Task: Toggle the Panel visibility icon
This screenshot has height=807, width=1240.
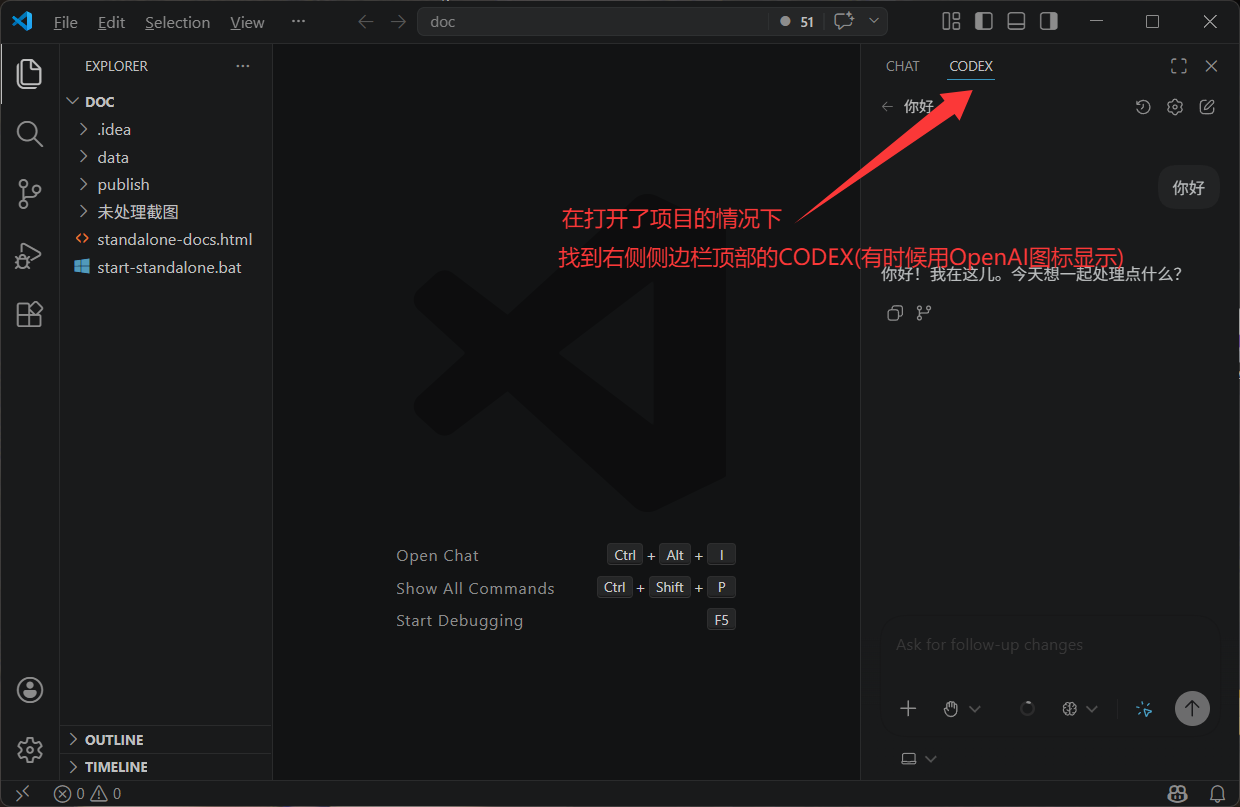Action: (x=1015, y=20)
